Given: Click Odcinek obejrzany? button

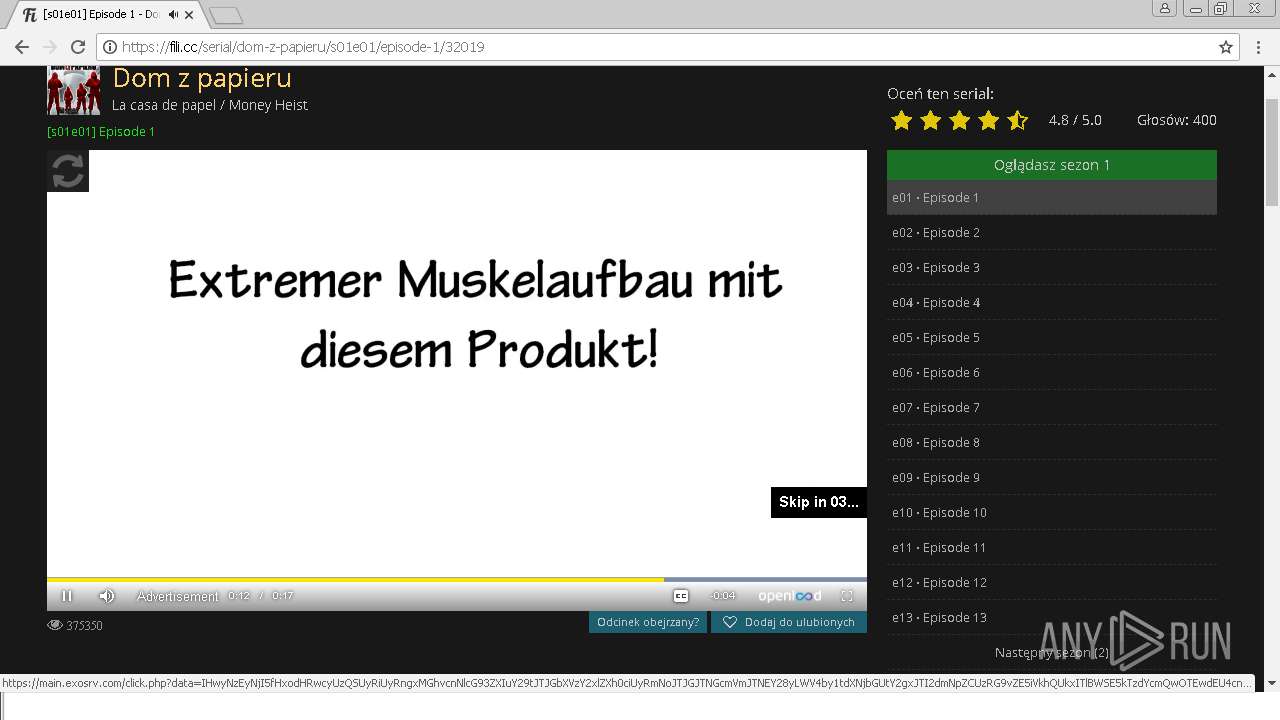Looking at the screenshot, I should [x=648, y=622].
